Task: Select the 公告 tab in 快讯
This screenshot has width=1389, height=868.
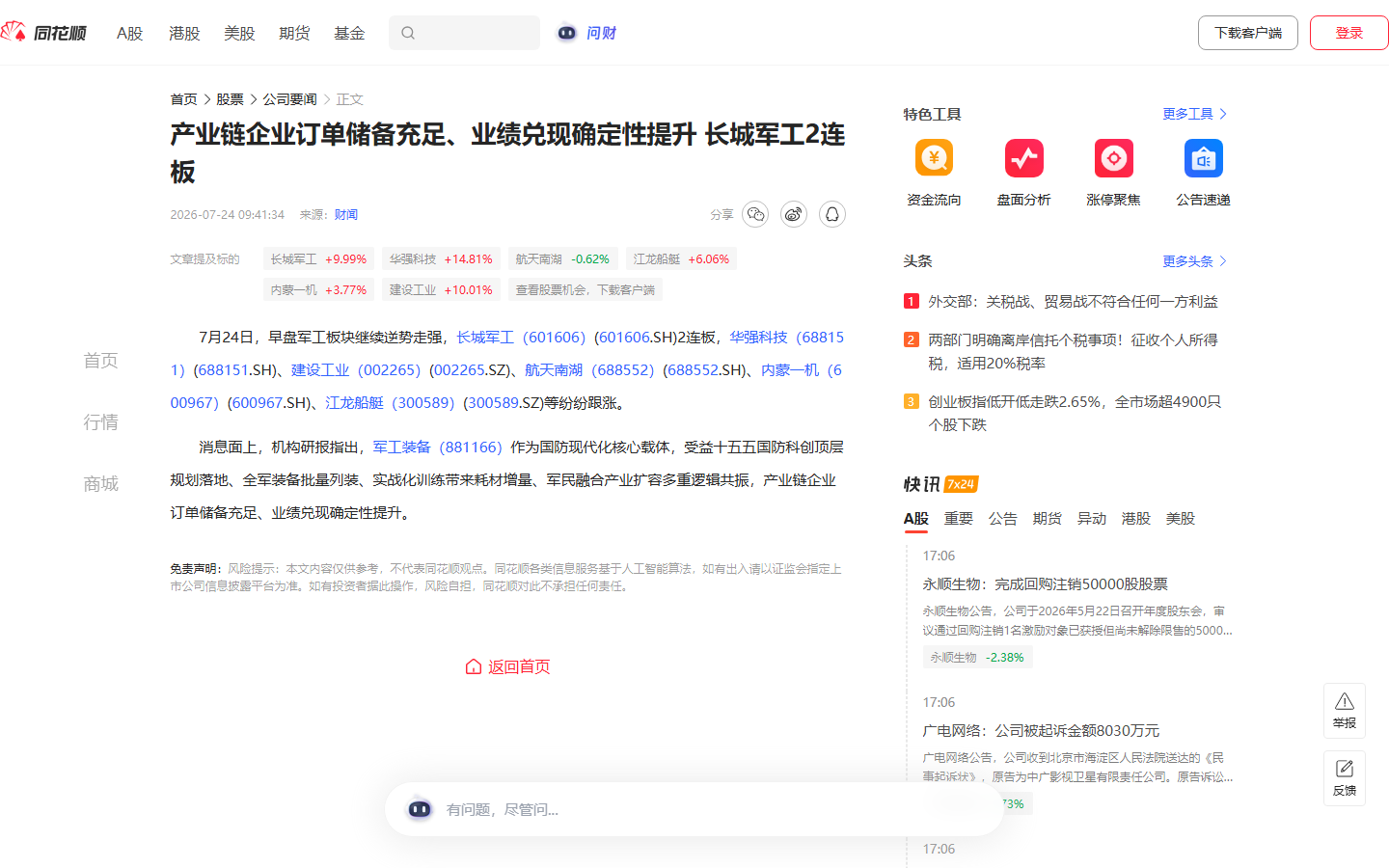Action: (1003, 519)
